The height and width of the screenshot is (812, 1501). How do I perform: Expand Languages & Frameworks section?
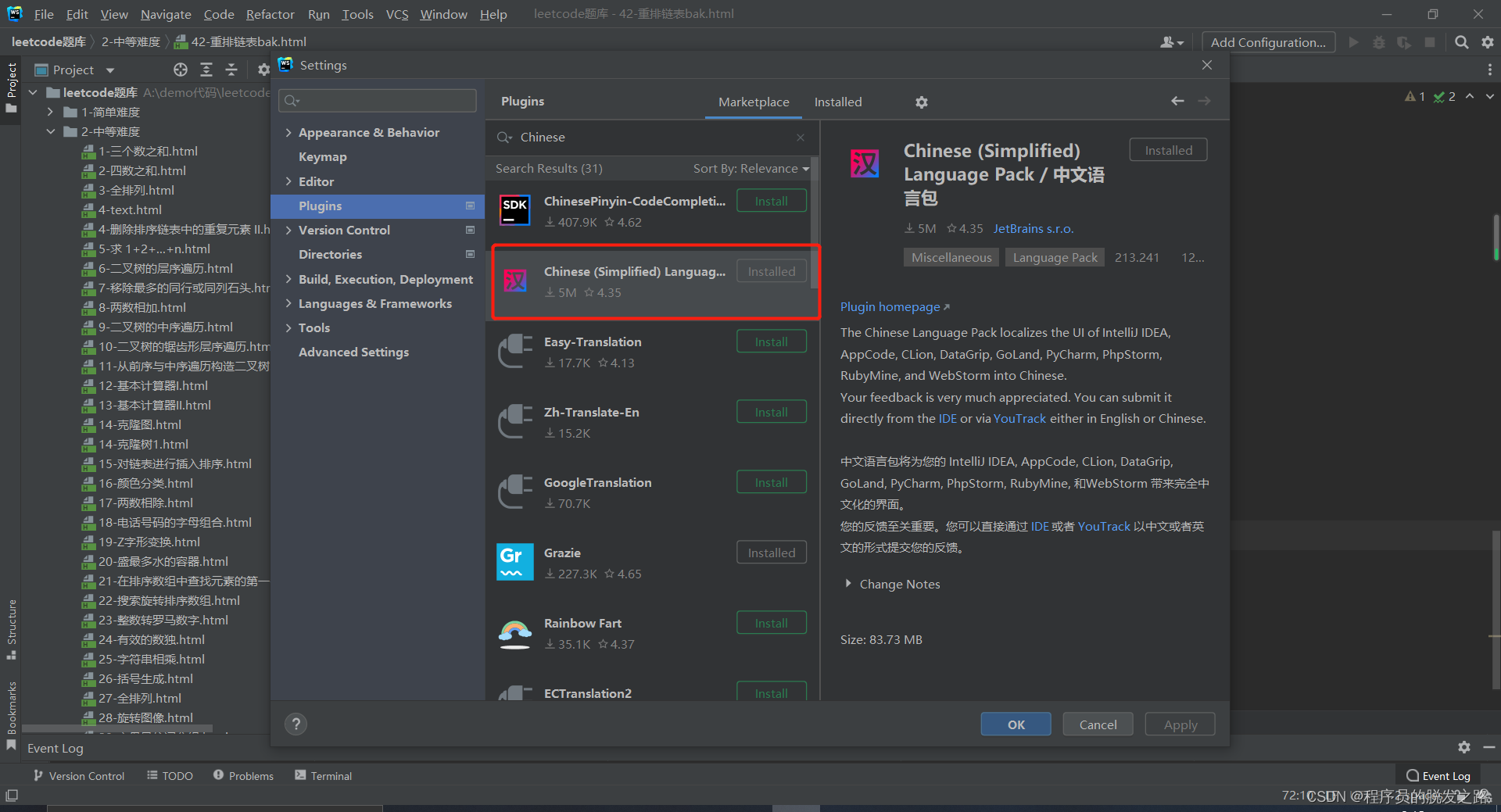pyautogui.click(x=288, y=303)
